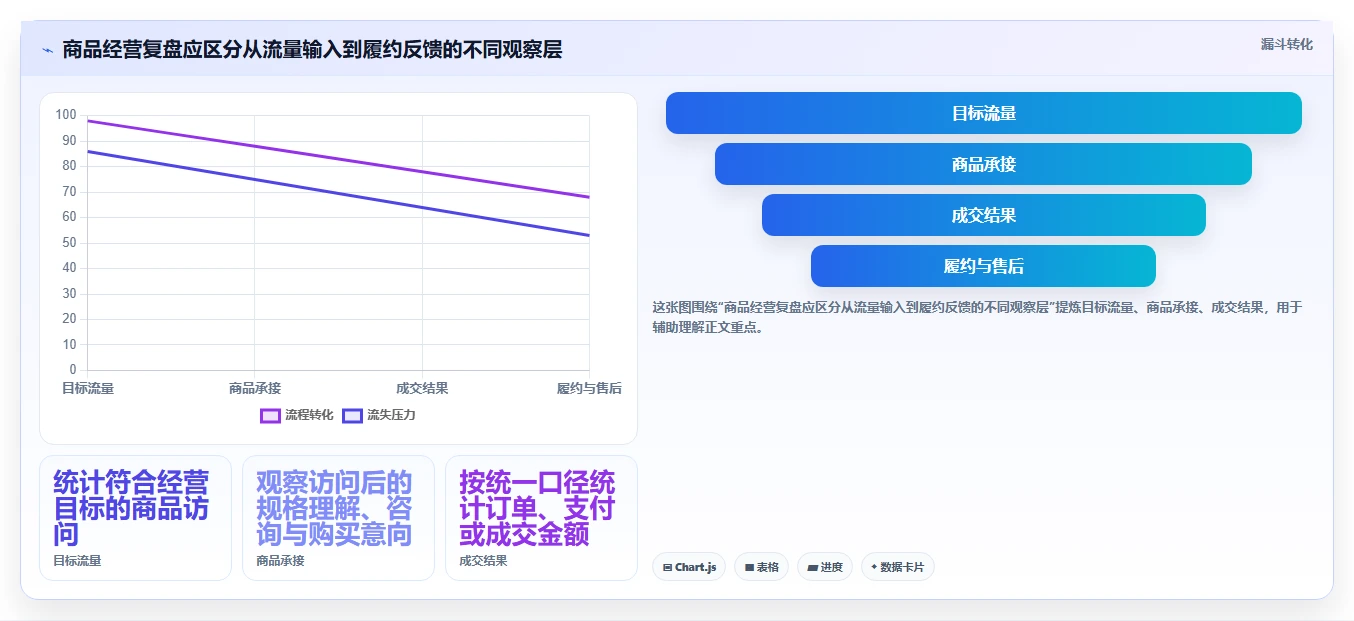This screenshot has width=1354, height=621.
Task: Click the card heading 商品经营复盘应区分从流量输入到履约反馈的不同观察层
Action: [312, 49]
